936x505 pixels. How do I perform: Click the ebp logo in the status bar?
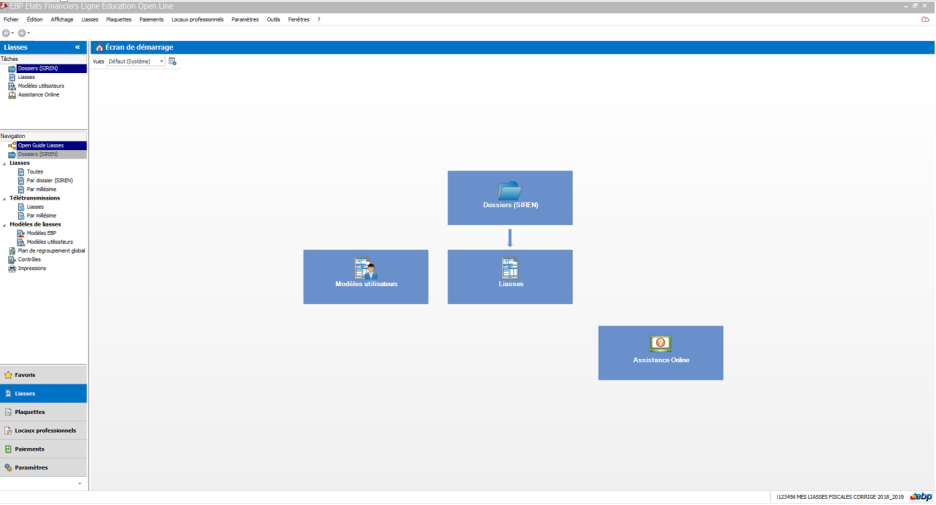(921, 497)
